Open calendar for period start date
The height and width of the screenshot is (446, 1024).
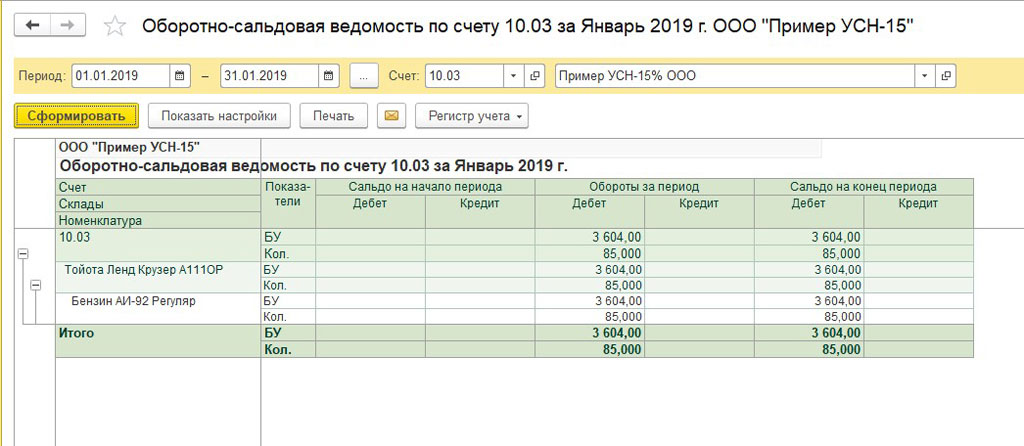(180, 76)
